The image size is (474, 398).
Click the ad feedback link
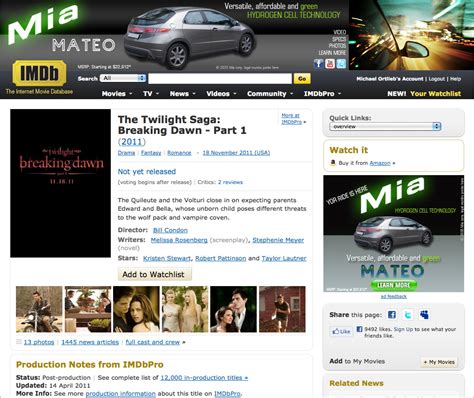coord(394,296)
